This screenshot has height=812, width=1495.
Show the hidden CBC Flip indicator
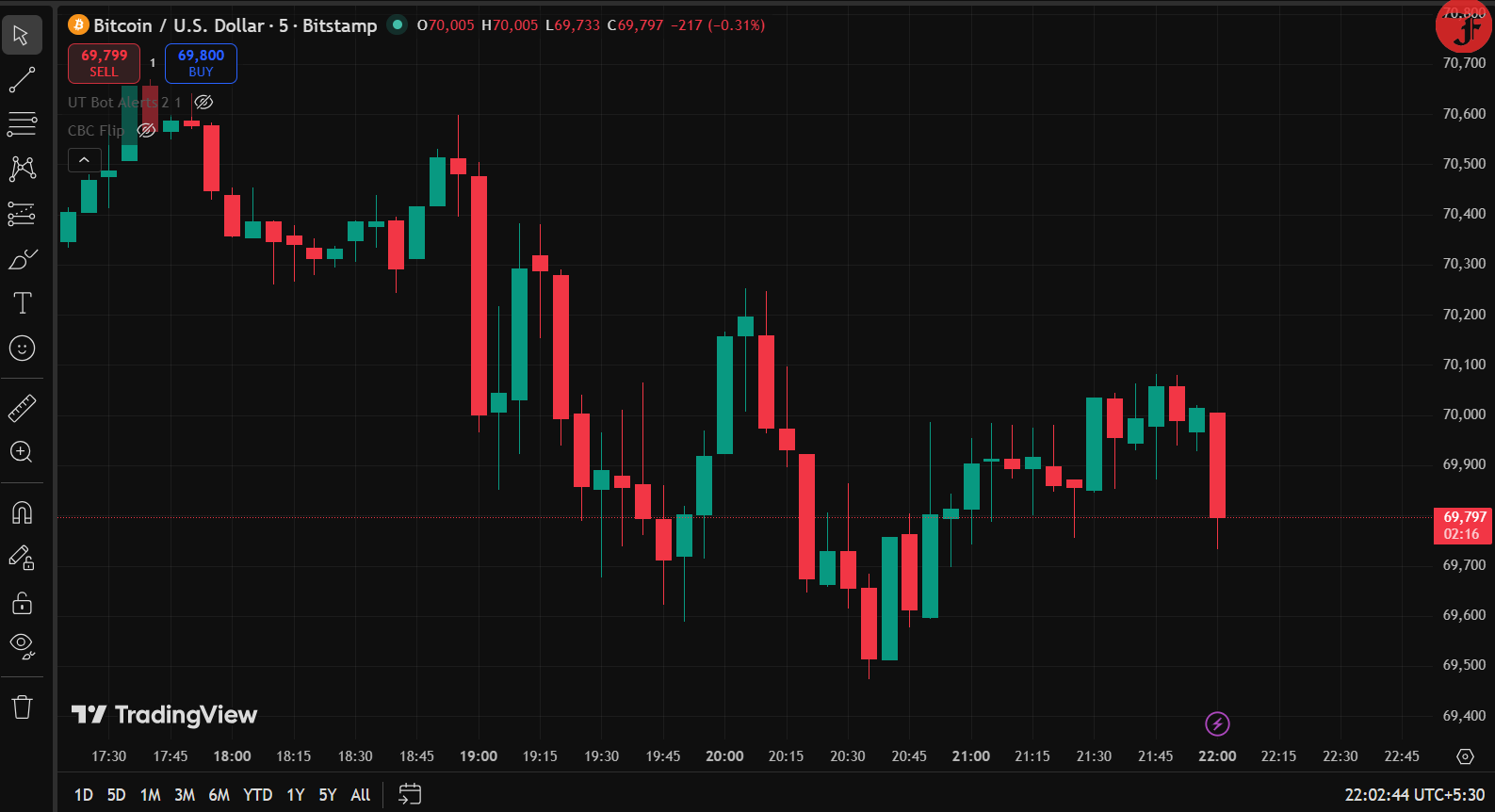[x=146, y=130]
